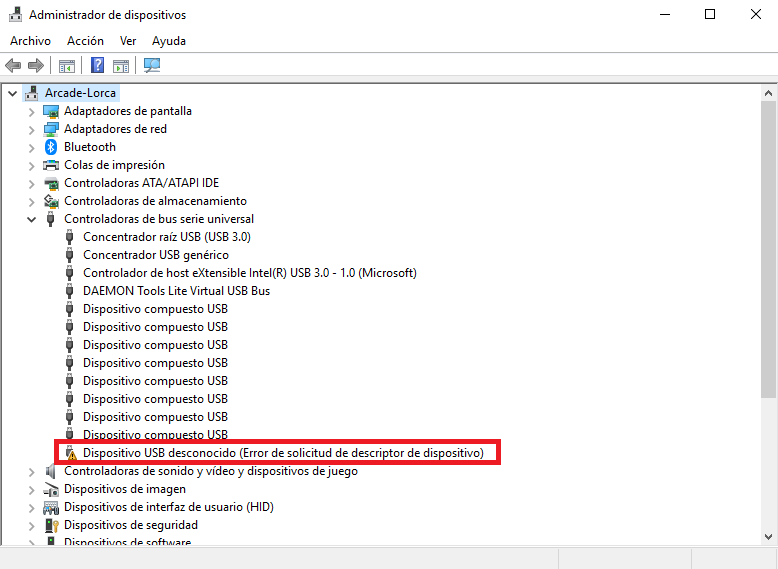Click the Device Manager title bar icon
This screenshot has height=569, width=778.
[15, 14]
